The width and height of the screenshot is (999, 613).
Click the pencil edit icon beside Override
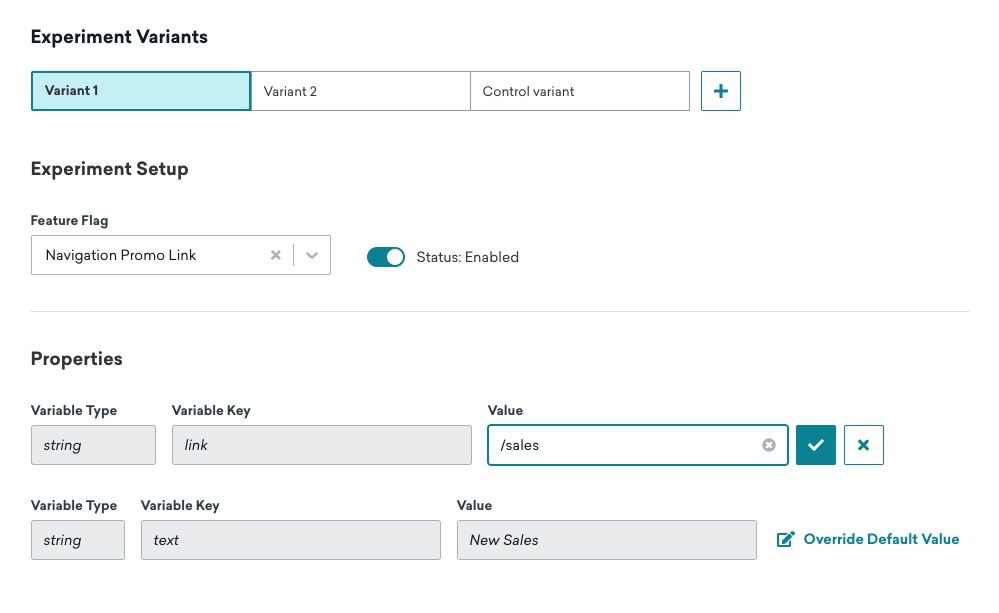pyautogui.click(x=786, y=539)
